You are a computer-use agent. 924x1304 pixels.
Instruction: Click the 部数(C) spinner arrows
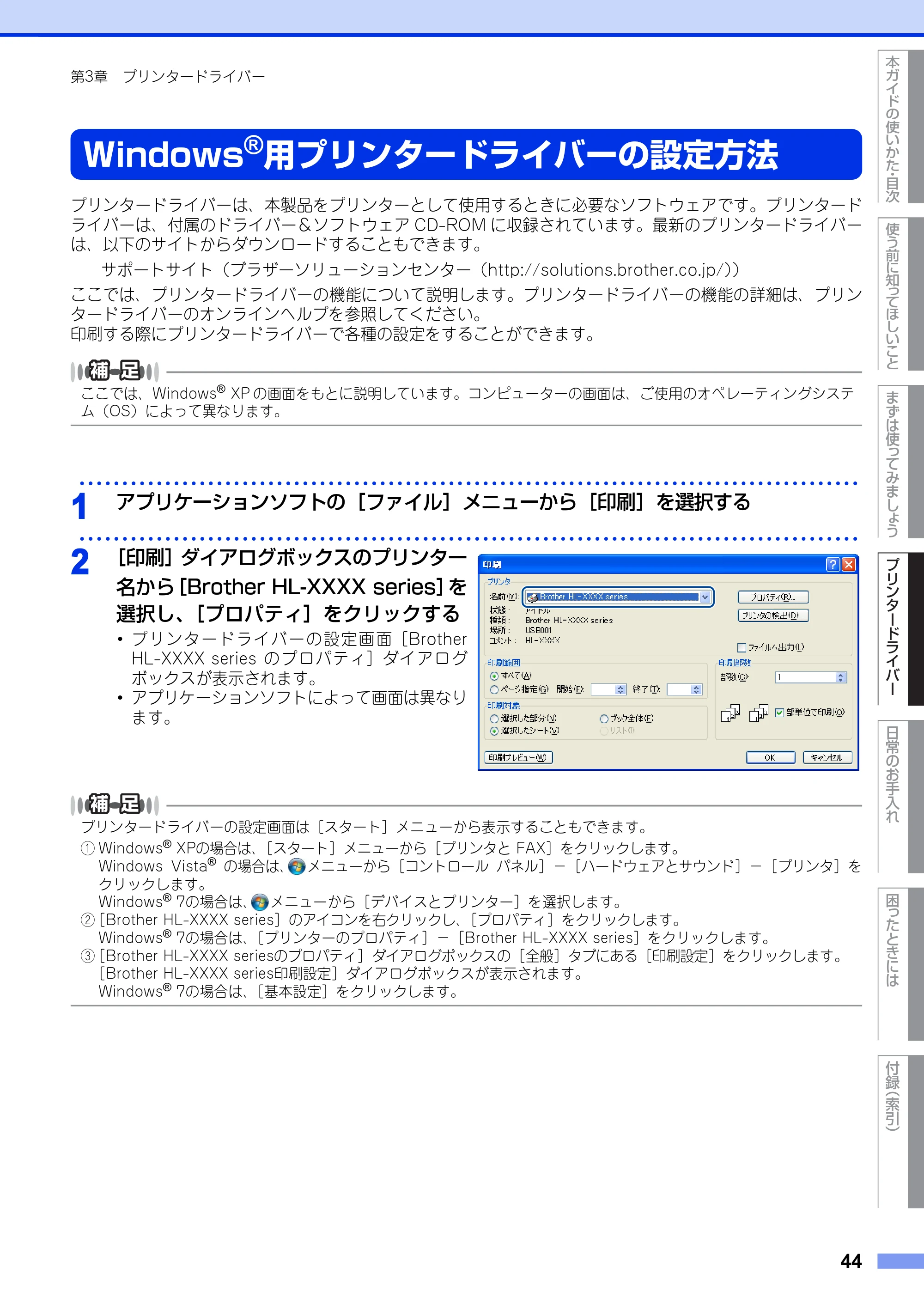(841, 677)
